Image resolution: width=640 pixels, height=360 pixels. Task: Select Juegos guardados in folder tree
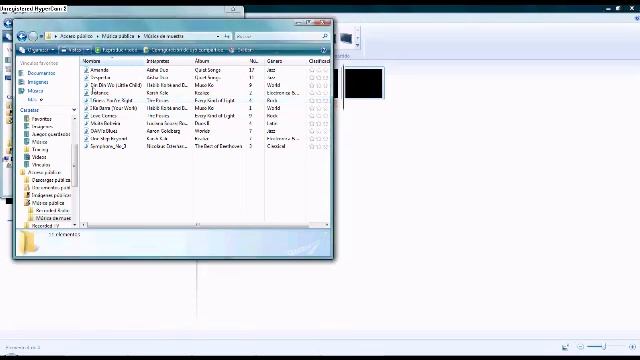[x=51, y=134]
